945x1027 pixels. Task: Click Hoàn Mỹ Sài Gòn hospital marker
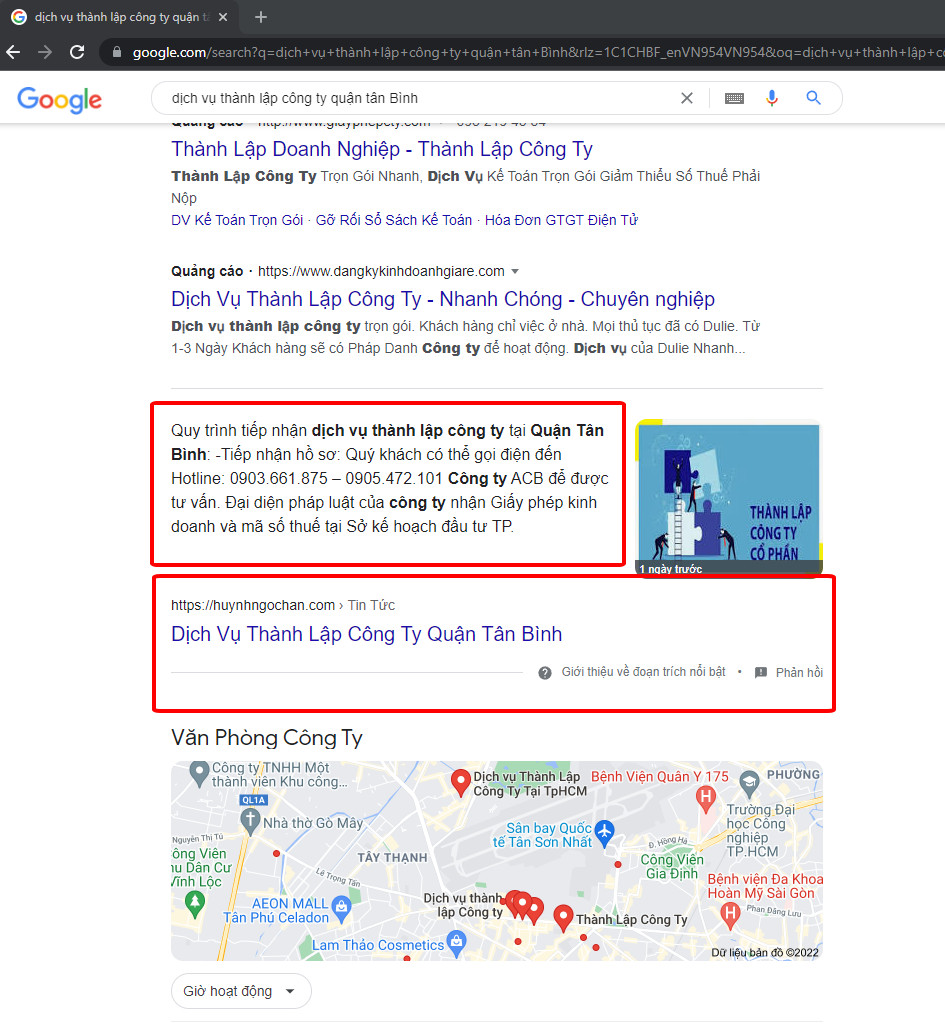[x=730, y=913]
